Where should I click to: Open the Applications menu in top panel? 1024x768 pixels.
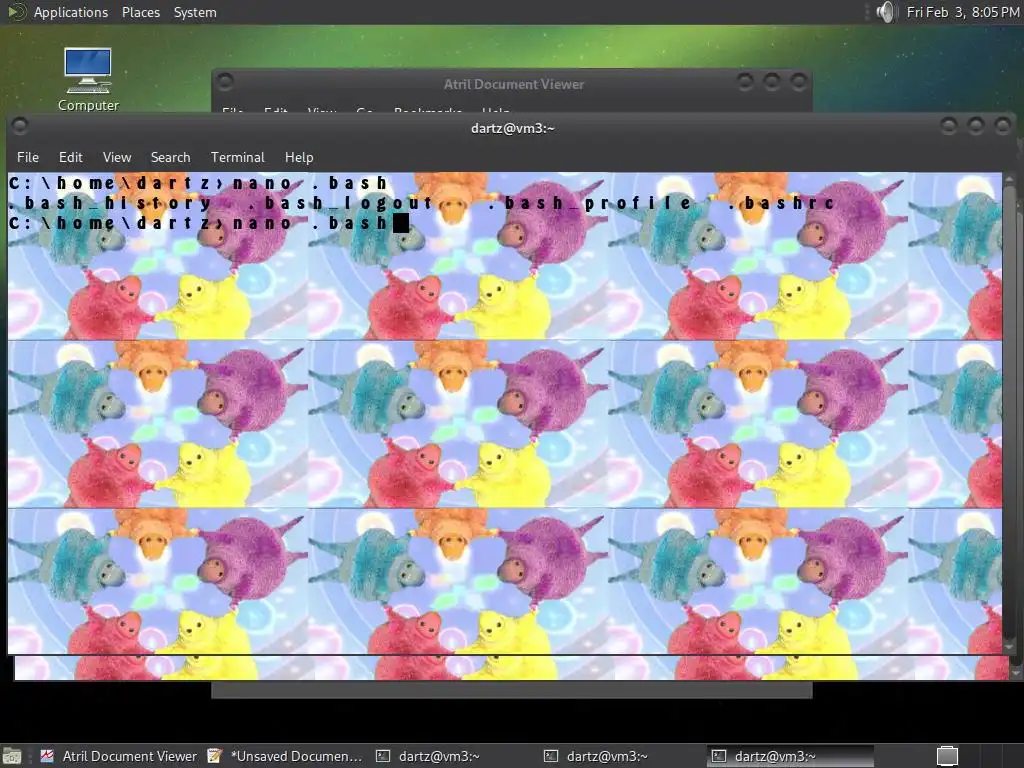[x=71, y=12]
